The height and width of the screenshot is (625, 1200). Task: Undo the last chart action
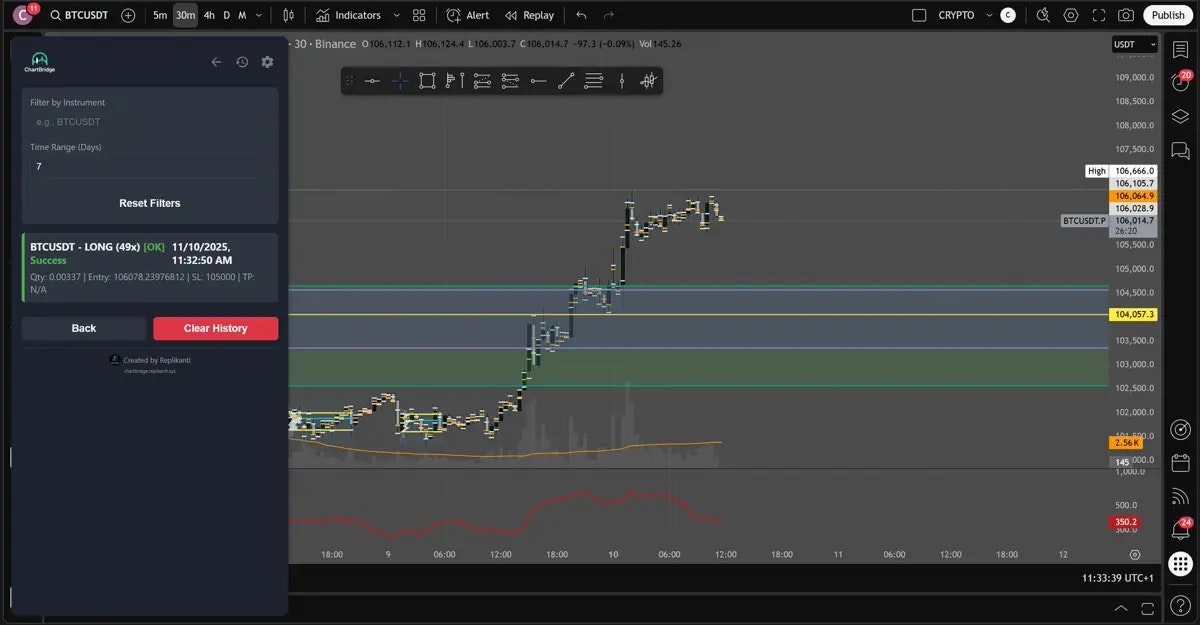pyautogui.click(x=582, y=15)
